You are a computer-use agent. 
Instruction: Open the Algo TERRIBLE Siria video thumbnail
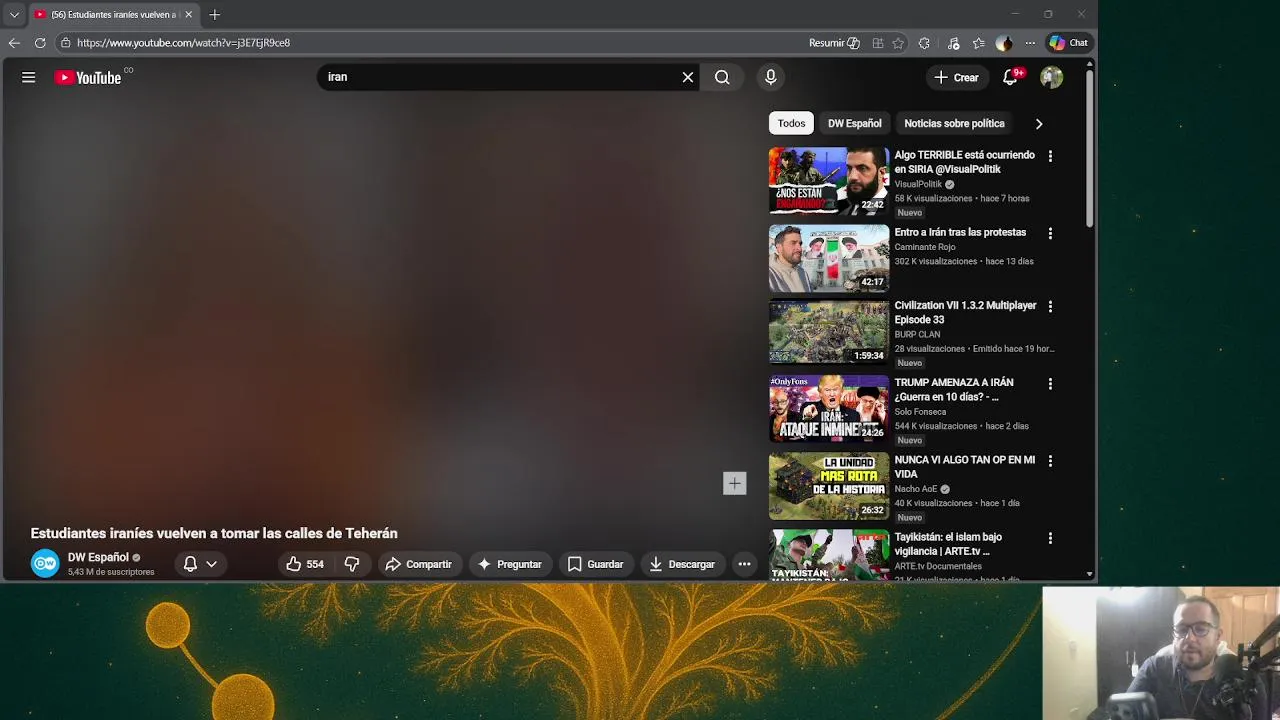coord(828,181)
